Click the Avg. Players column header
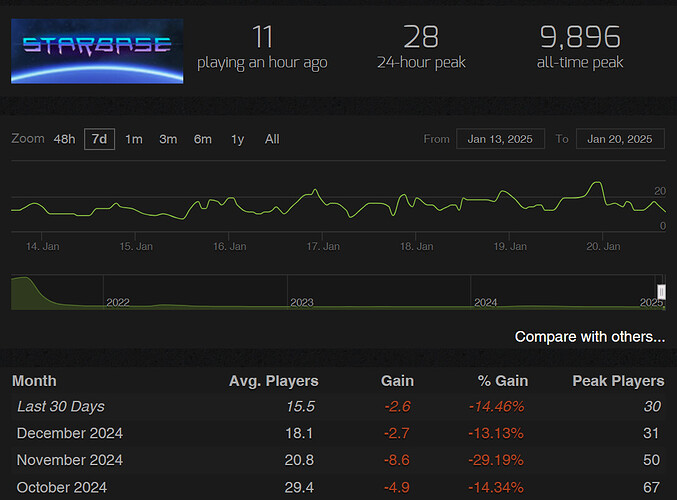 (x=273, y=381)
